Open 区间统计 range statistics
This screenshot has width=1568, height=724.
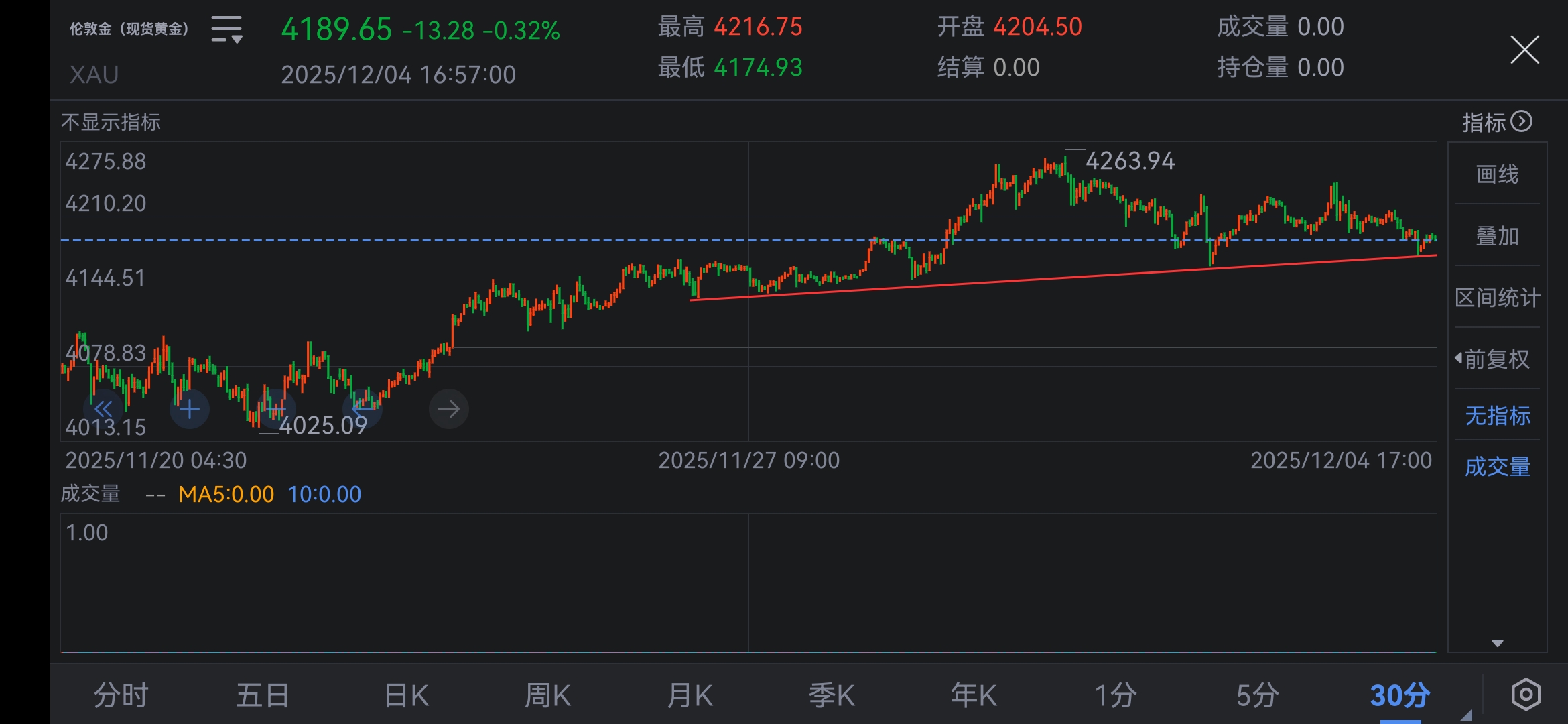click(x=1497, y=298)
